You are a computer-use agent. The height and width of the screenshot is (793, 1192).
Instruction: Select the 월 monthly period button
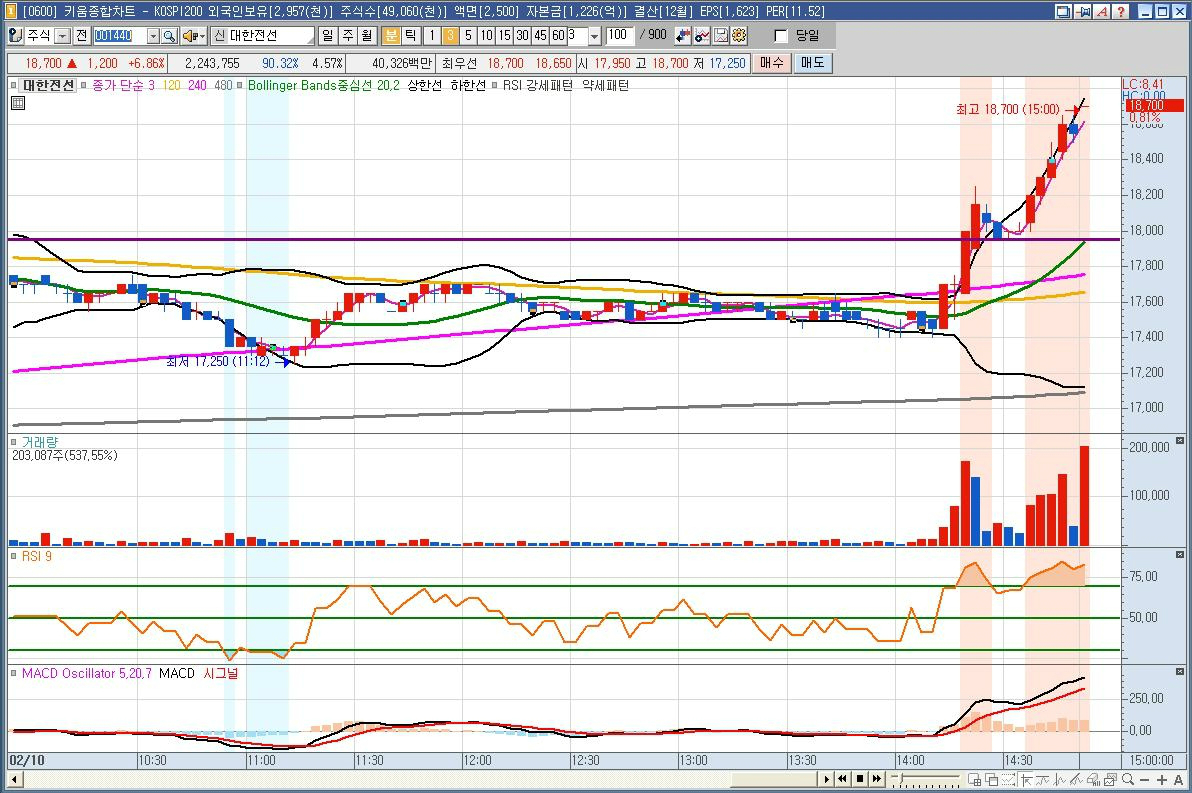(367, 36)
